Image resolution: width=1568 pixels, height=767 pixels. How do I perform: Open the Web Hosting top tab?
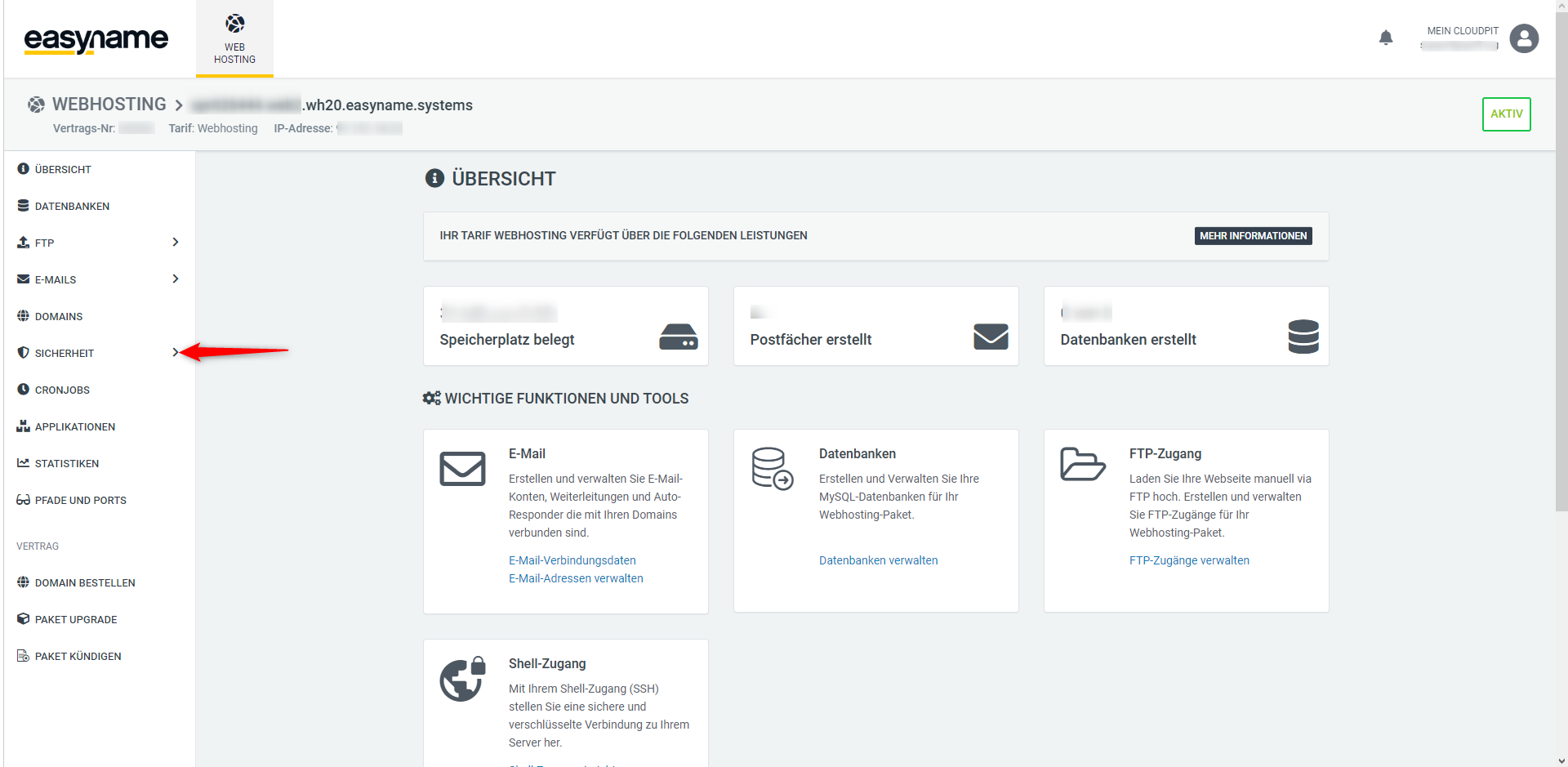pos(234,39)
